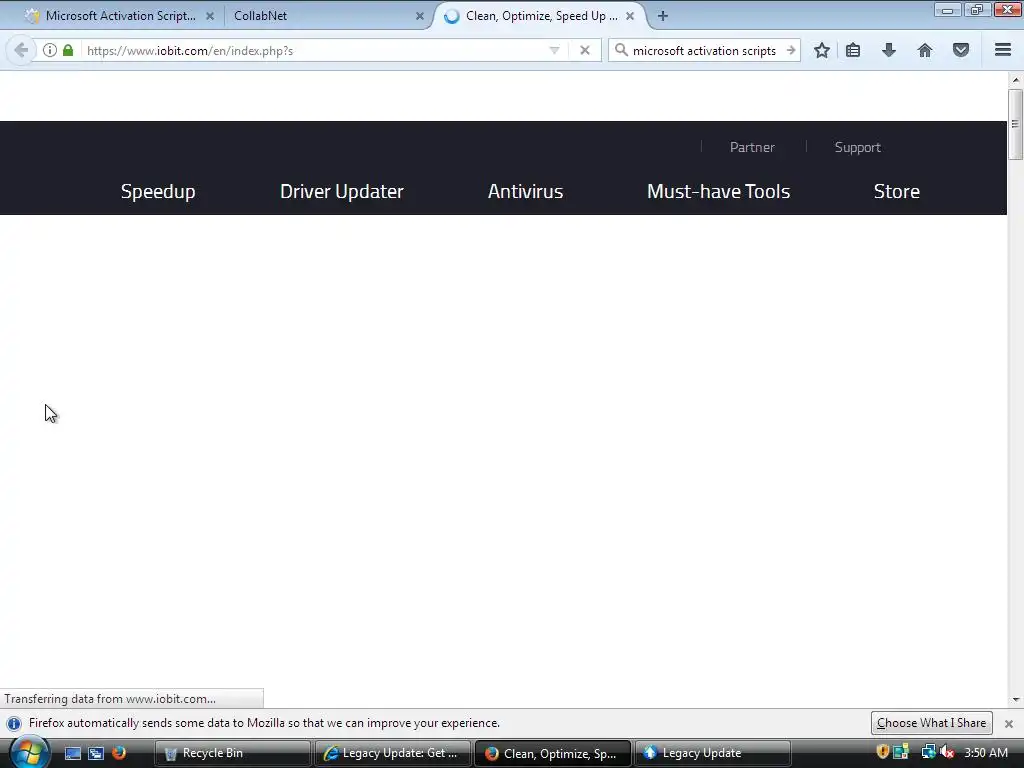Viewport: 1024px width, 768px height.
Task: Open the Firefox hamburger menu
Action: tap(1003, 50)
